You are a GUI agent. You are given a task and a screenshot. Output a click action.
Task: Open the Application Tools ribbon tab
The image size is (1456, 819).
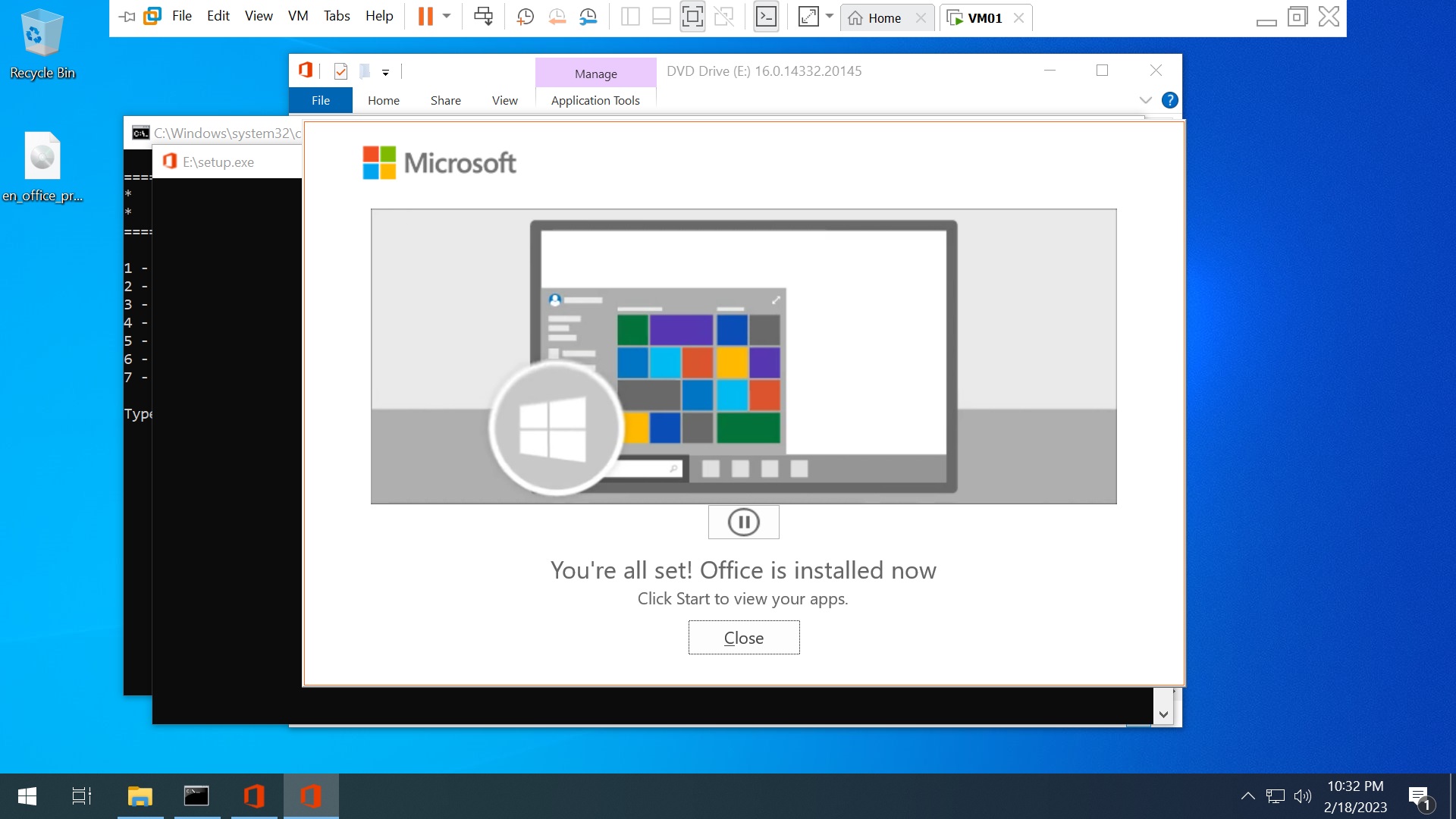pyautogui.click(x=595, y=100)
